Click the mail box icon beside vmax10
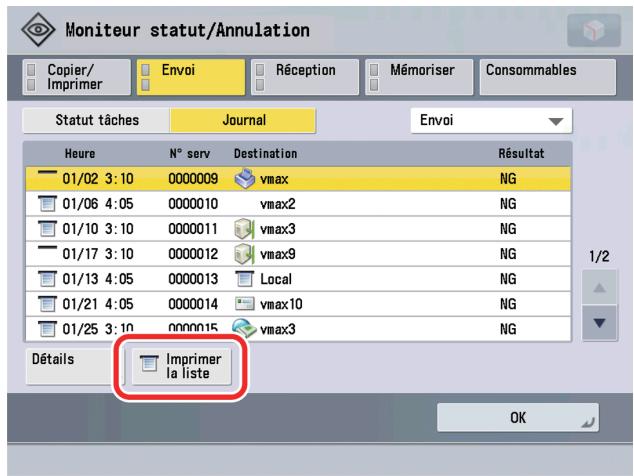Image resolution: width=634 pixels, height=476 pixels. click(245, 304)
